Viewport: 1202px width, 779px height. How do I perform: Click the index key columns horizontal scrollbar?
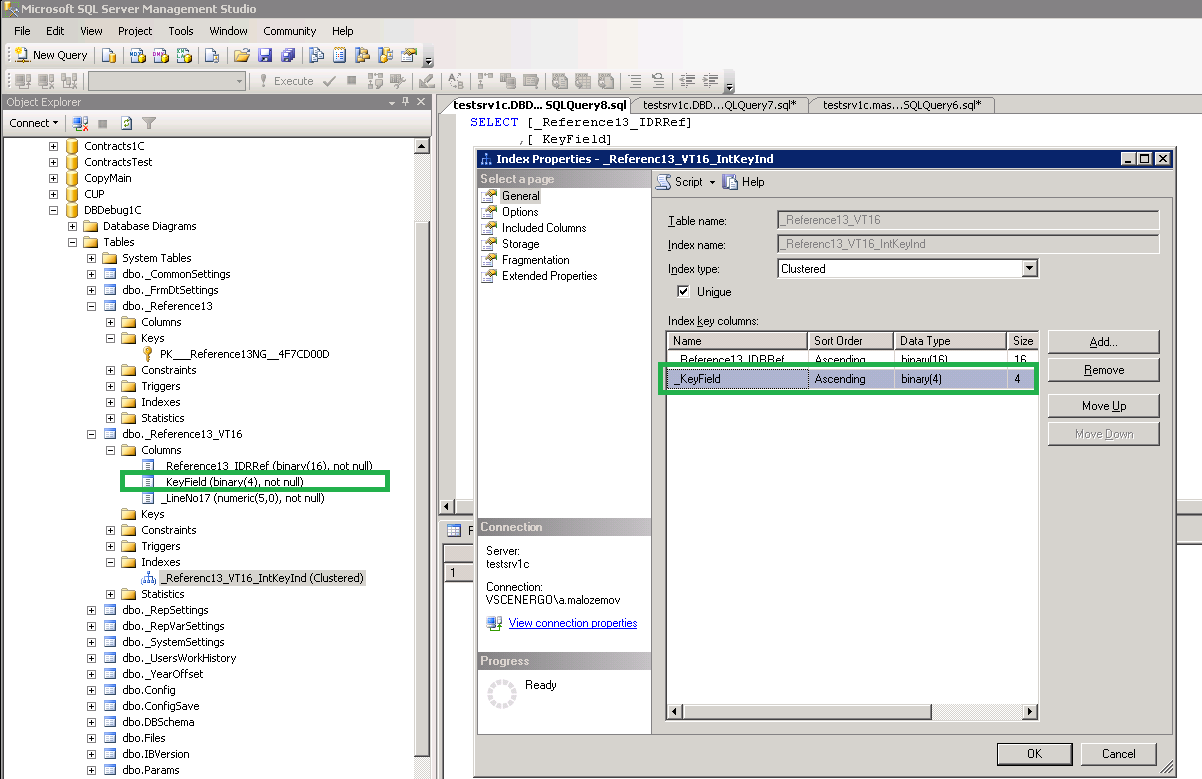[853, 711]
